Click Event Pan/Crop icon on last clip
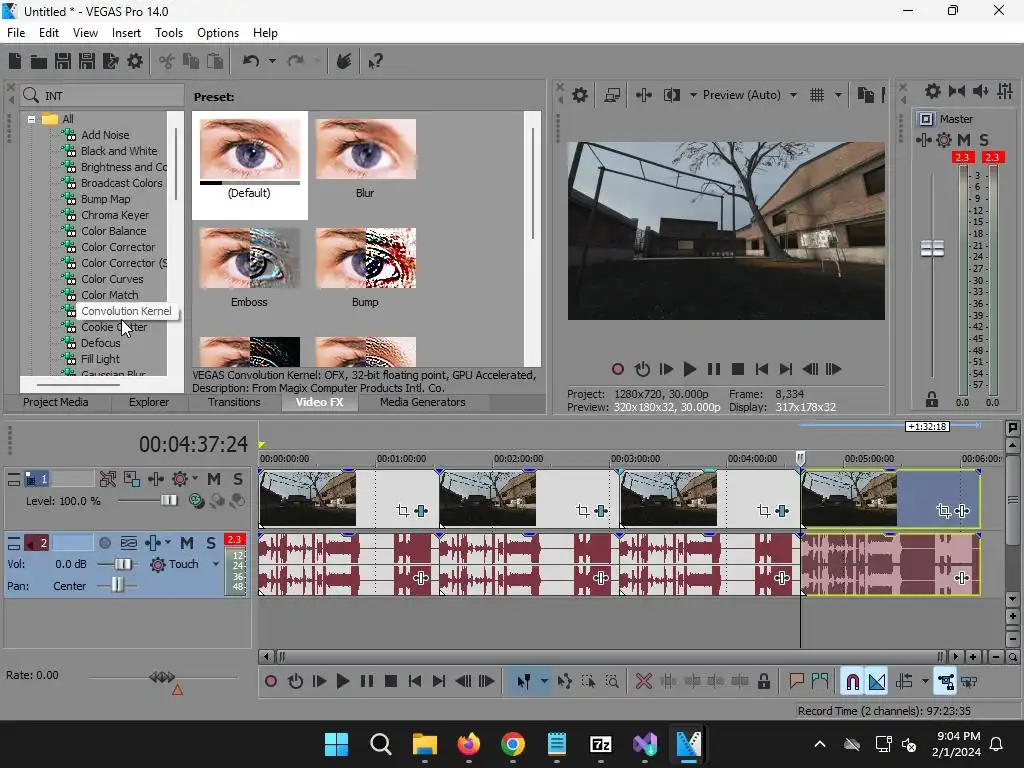 [943, 511]
